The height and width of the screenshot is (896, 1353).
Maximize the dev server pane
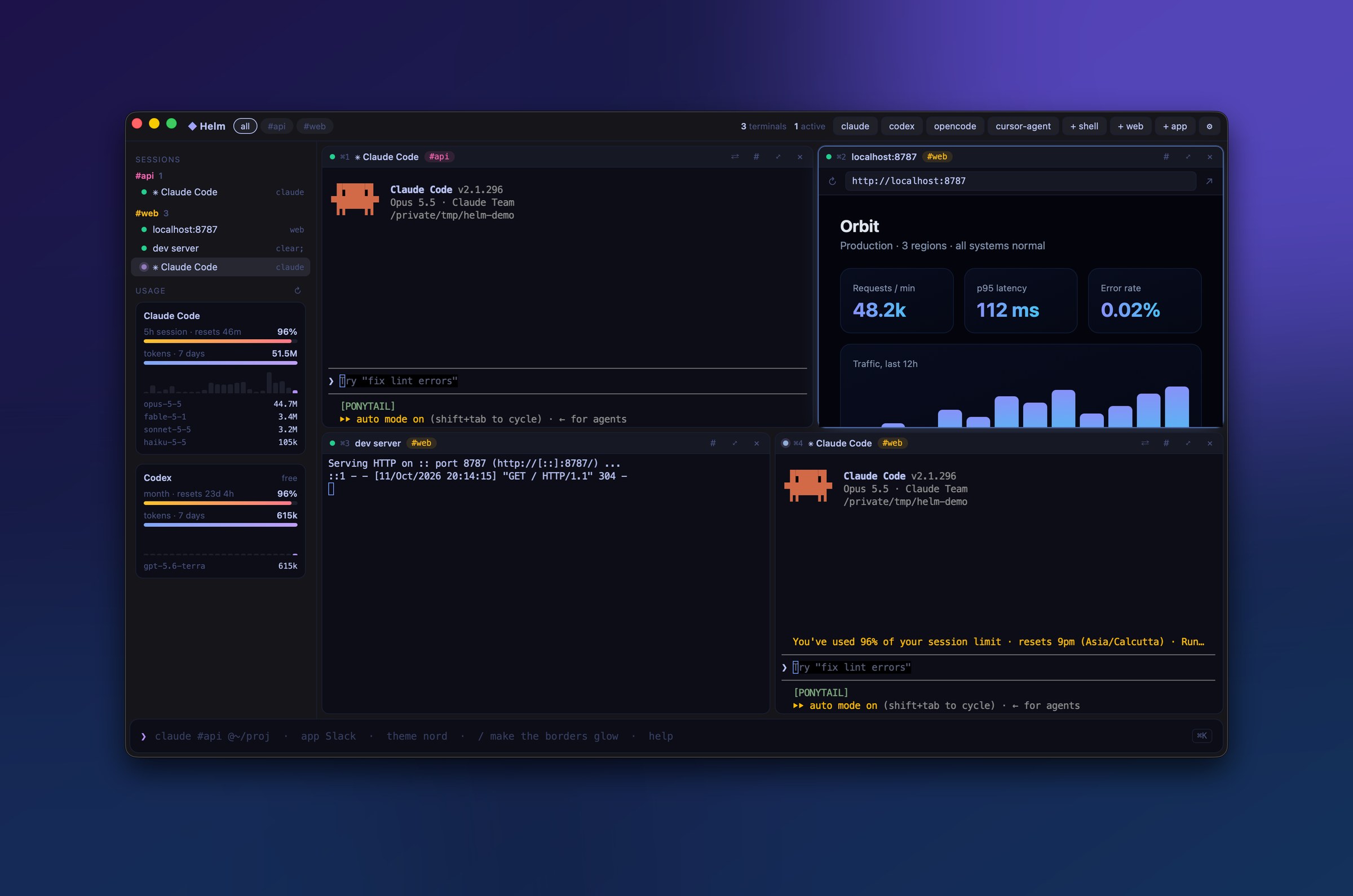(735, 443)
